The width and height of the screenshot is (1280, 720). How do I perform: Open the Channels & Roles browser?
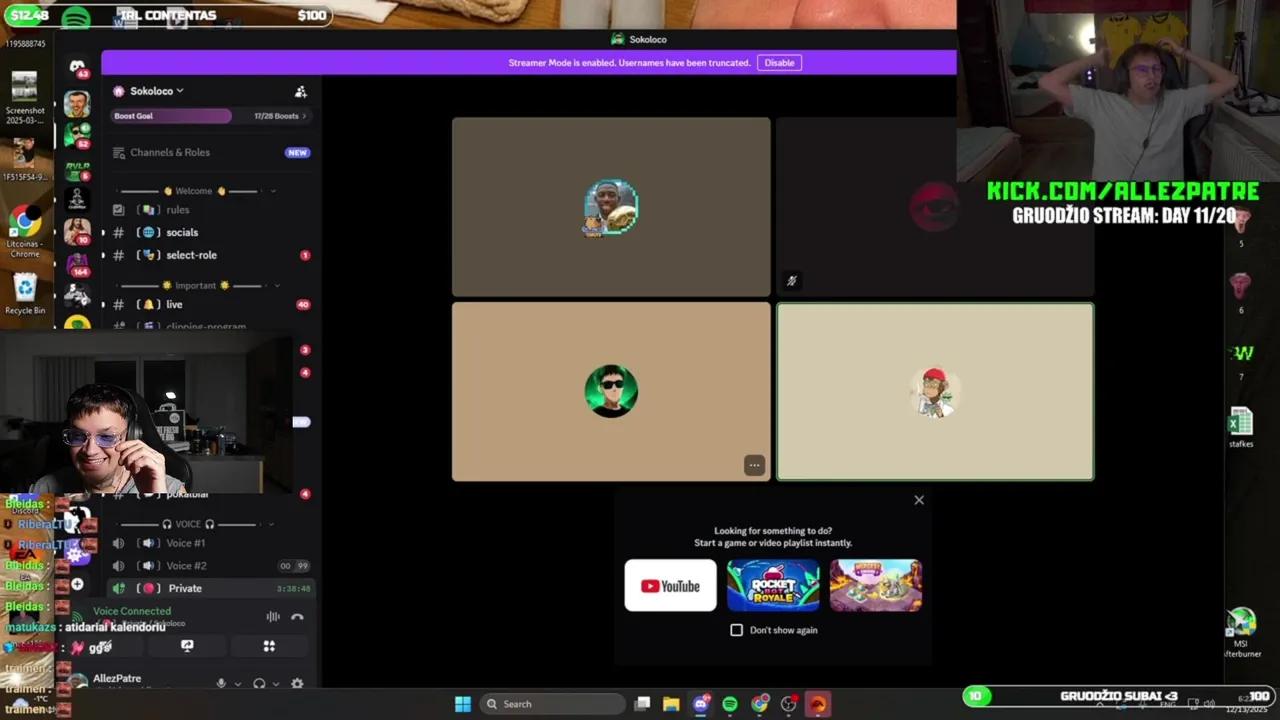pos(170,152)
